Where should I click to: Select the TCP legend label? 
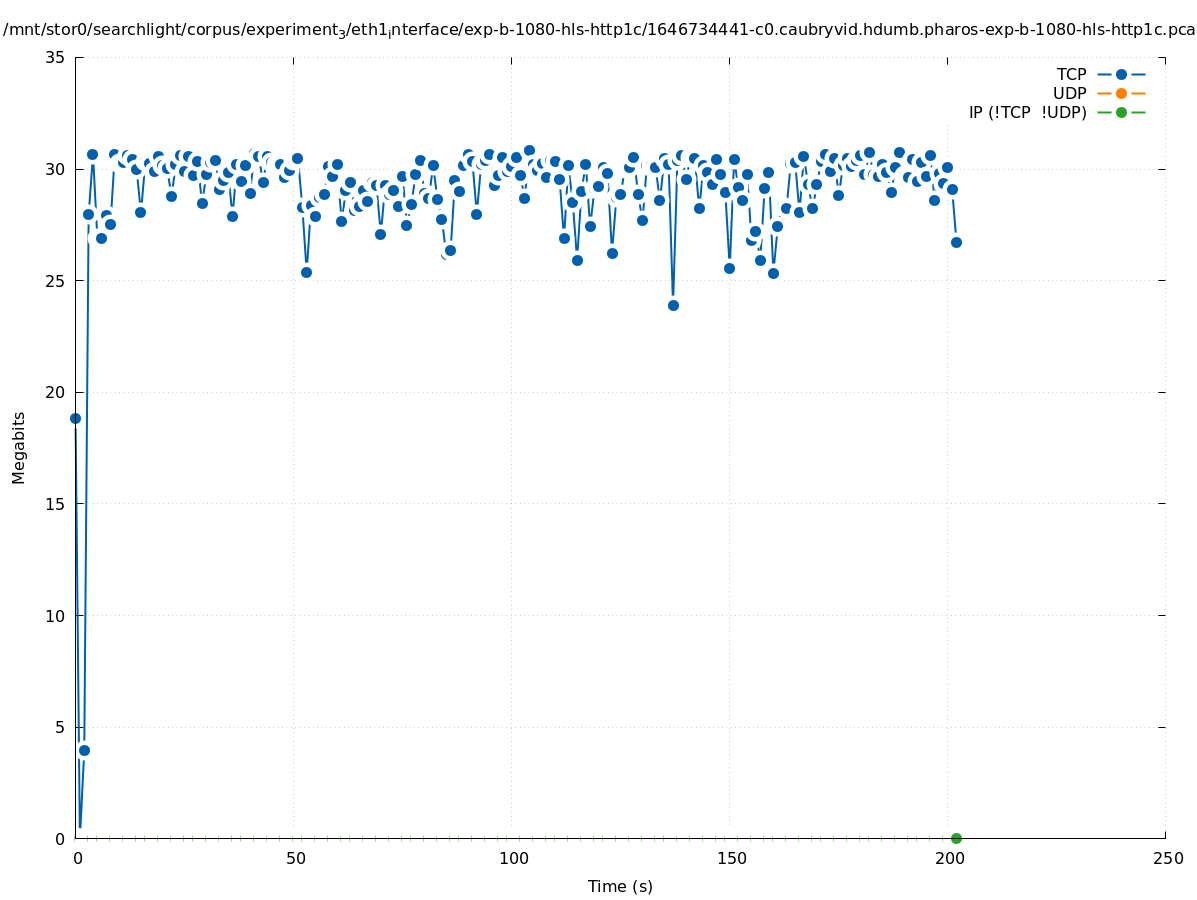1071,74
